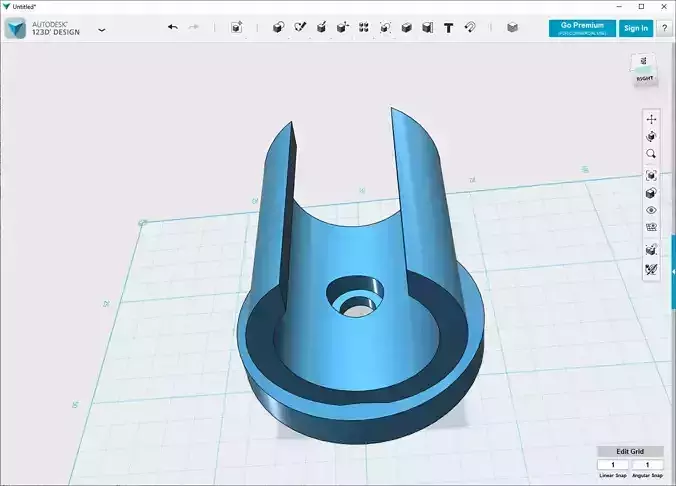The height and width of the screenshot is (486, 676).
Task: Select the Text tool
Action: click(x=448, y=28)
